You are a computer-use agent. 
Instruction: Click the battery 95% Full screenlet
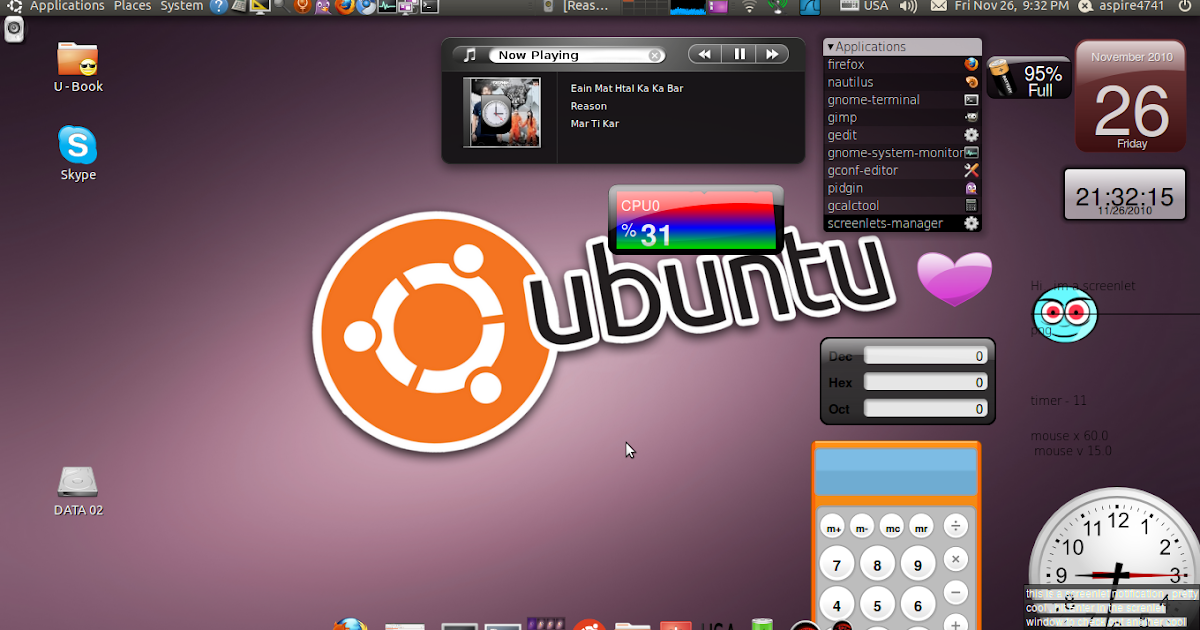pyautogui.click(x=1028, y=80)
